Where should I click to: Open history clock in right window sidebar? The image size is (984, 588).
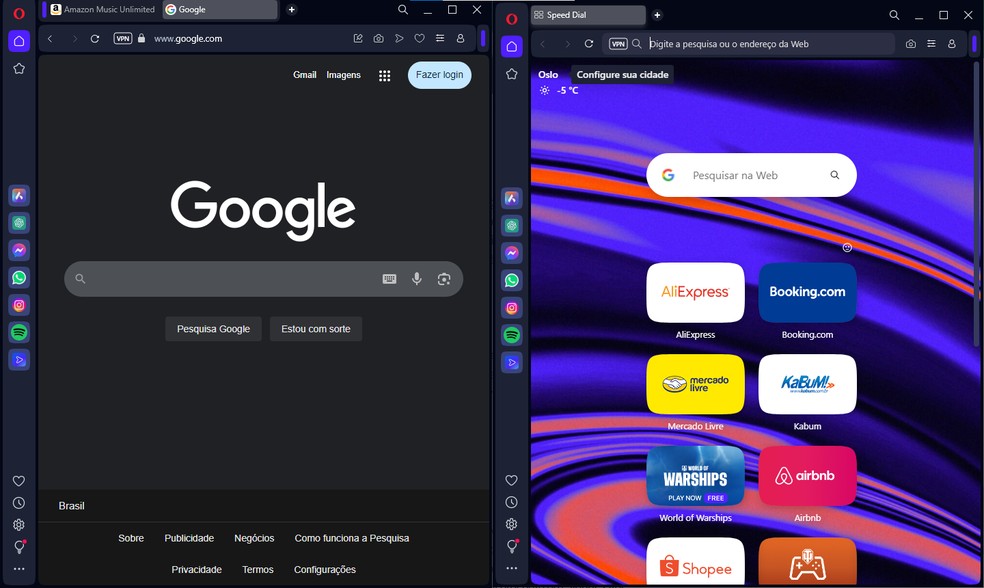(511, 502)
